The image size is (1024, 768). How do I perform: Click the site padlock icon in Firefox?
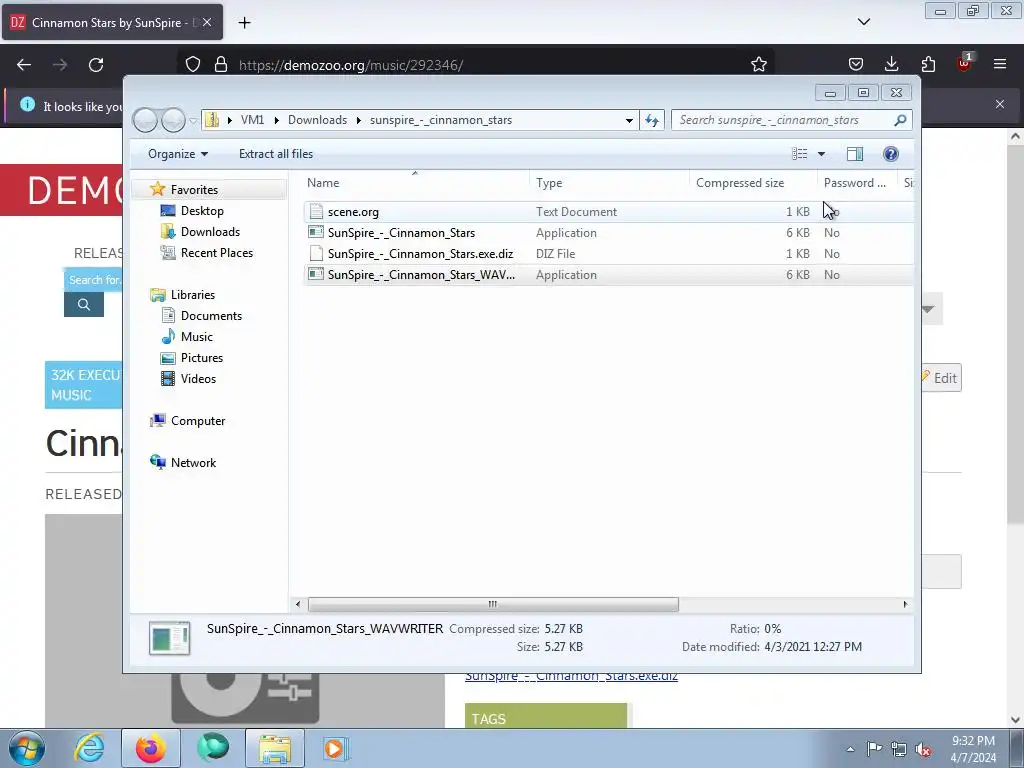coord(221,64)
